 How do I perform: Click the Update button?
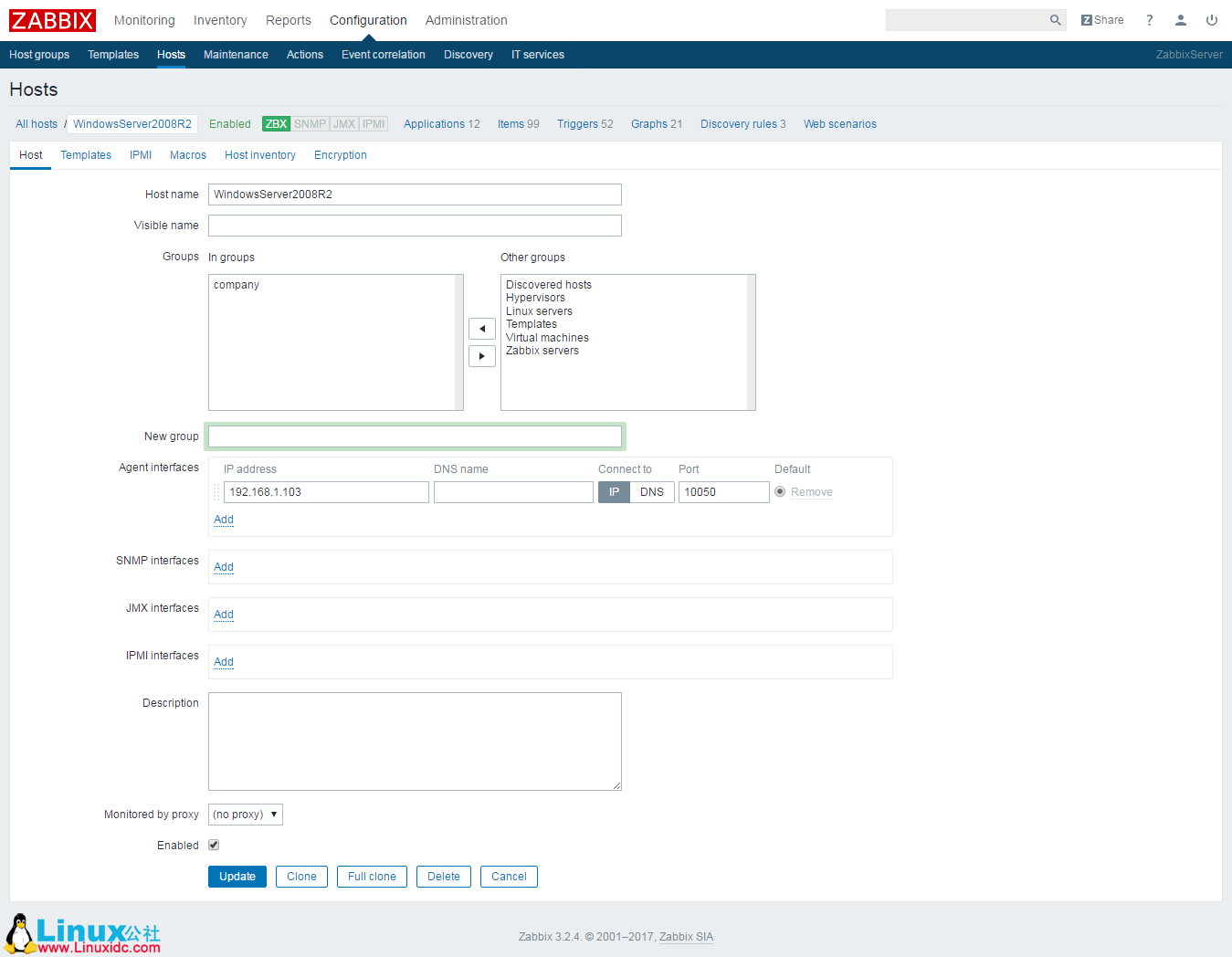[x=237, y=876]
